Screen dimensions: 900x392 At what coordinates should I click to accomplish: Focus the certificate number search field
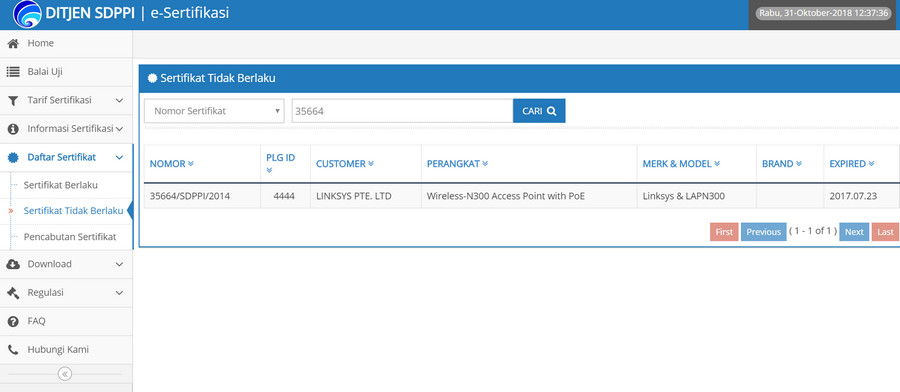(402, 111)
